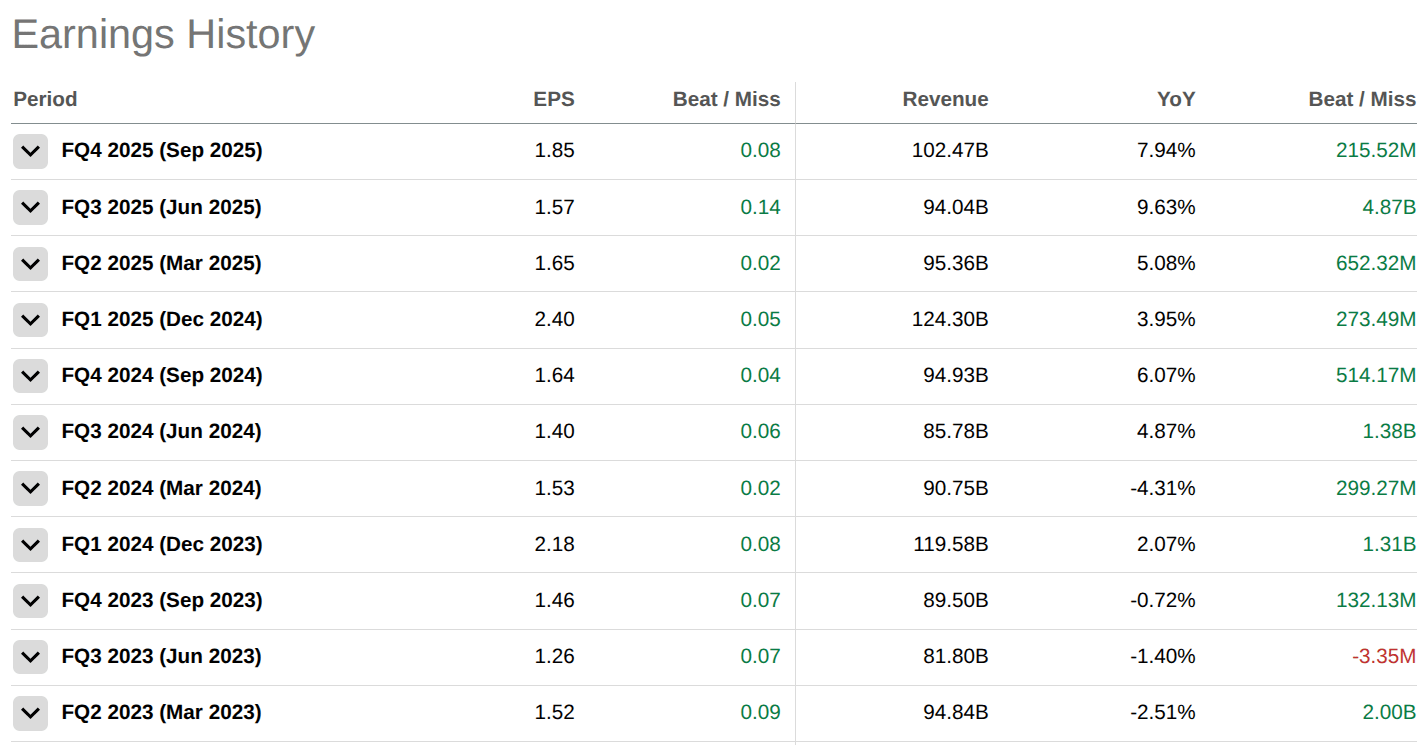Expand the FQ1 2024 (Dec 2023) row details
The height and width of the screenshot is (745, 1426).
30,544
